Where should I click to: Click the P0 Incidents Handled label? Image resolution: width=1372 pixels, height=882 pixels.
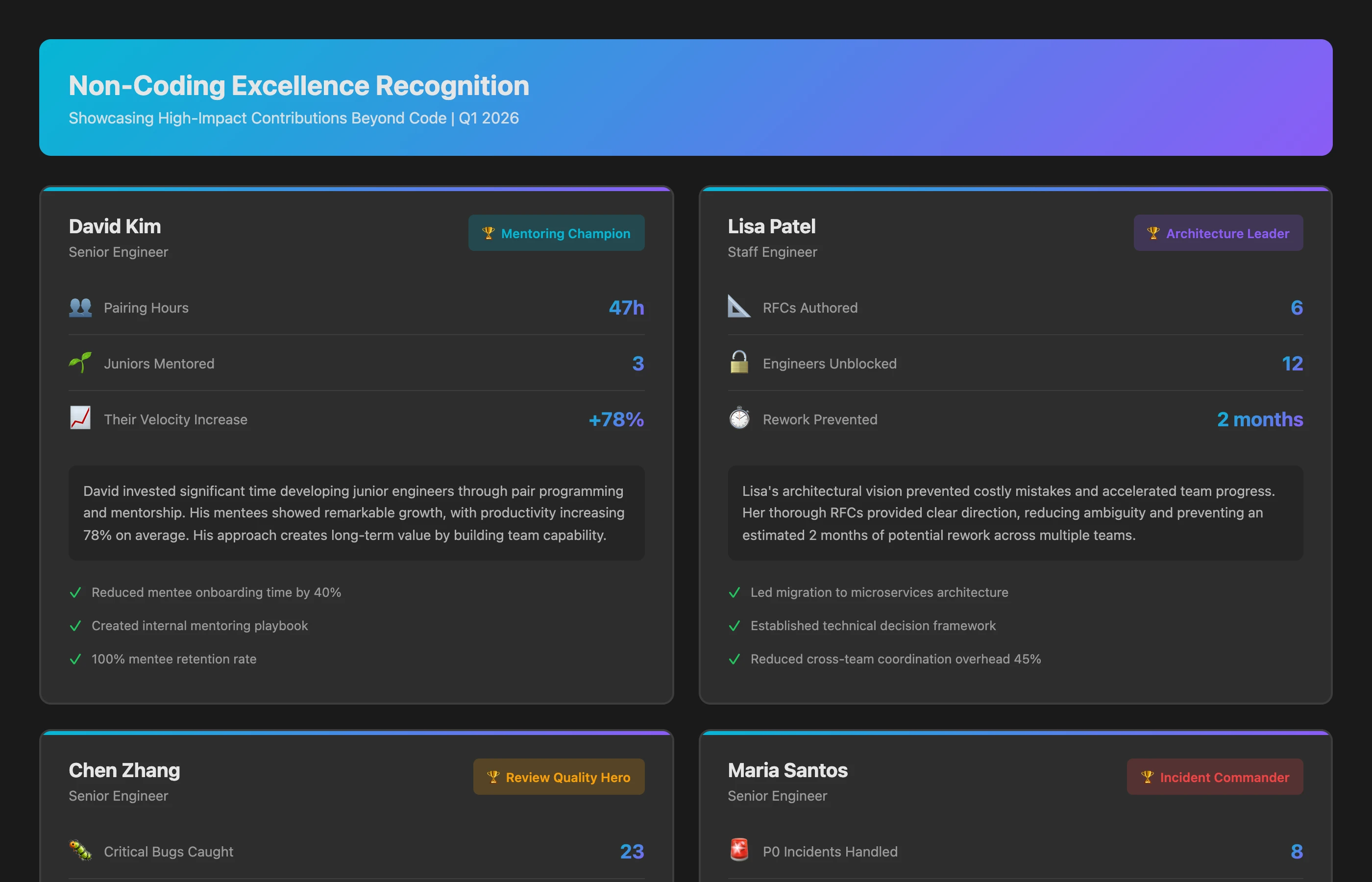click(830, 852)
